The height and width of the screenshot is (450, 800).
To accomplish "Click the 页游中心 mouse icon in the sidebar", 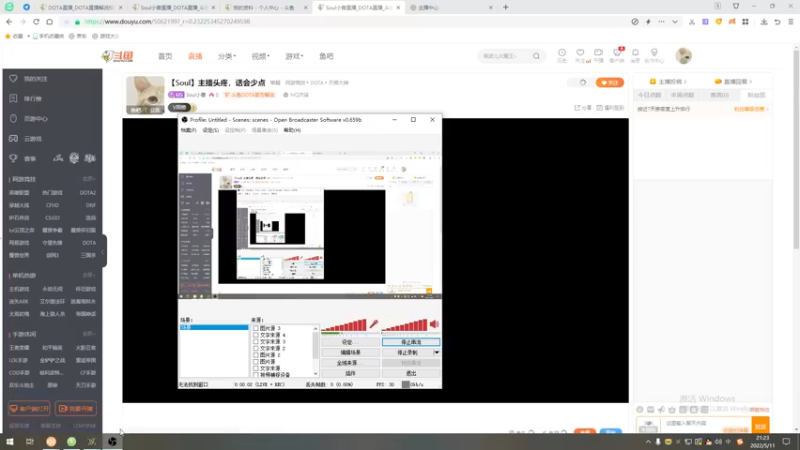I will pyautogui.click(x=13, y=118).
